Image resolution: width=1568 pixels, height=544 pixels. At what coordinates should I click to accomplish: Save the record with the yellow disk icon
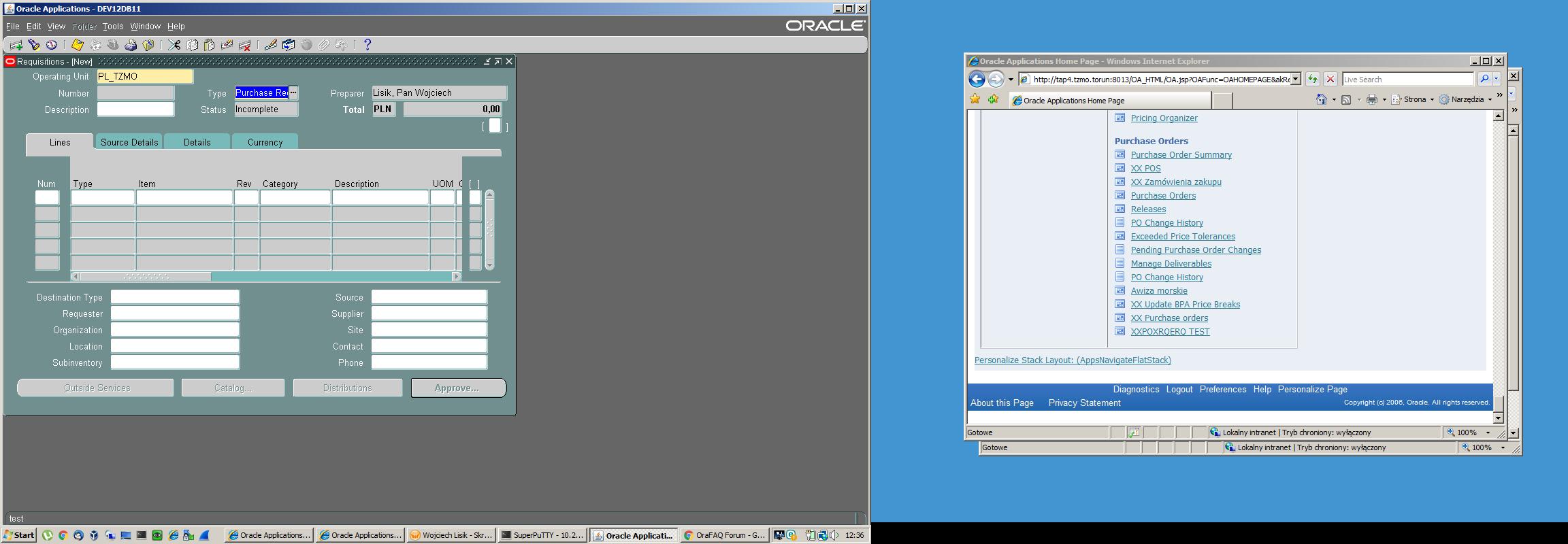pyautogui.click(x=77, y=45)
